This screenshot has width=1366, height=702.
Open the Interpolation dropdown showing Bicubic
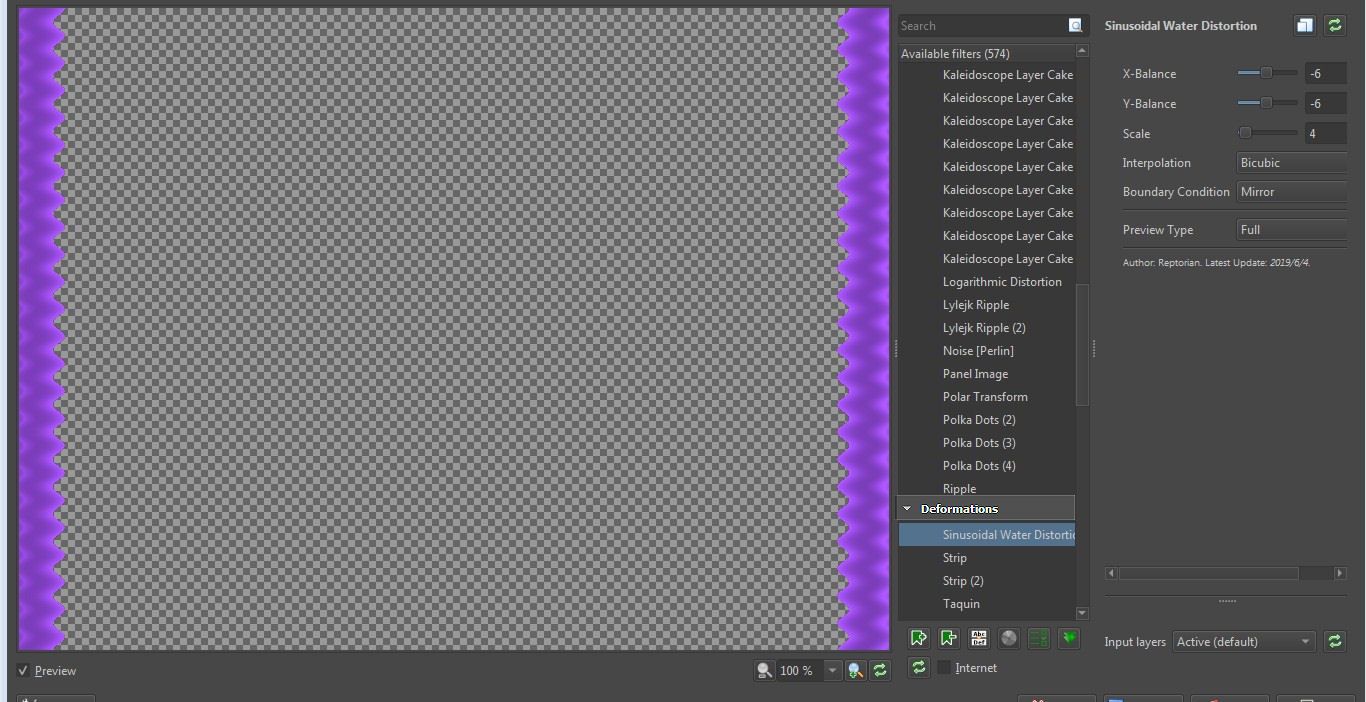(x=1292, y=163)
